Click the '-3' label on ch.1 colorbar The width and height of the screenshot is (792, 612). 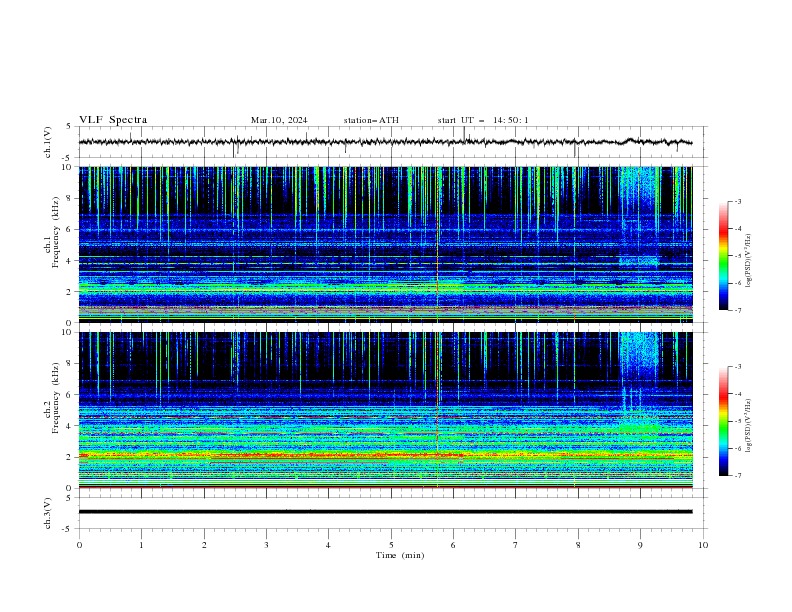738,201
